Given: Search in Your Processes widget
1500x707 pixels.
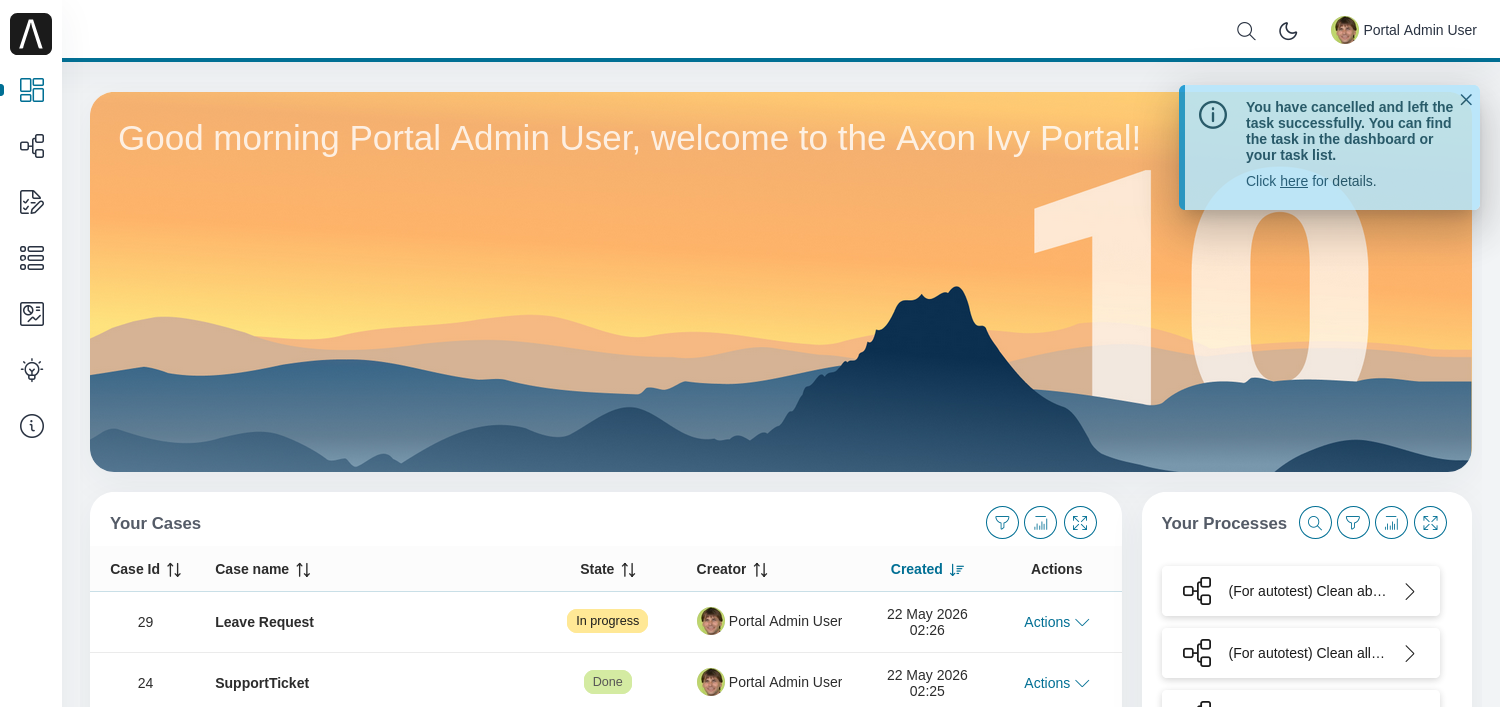Looking at the screenshot, I should point(1315,522).
